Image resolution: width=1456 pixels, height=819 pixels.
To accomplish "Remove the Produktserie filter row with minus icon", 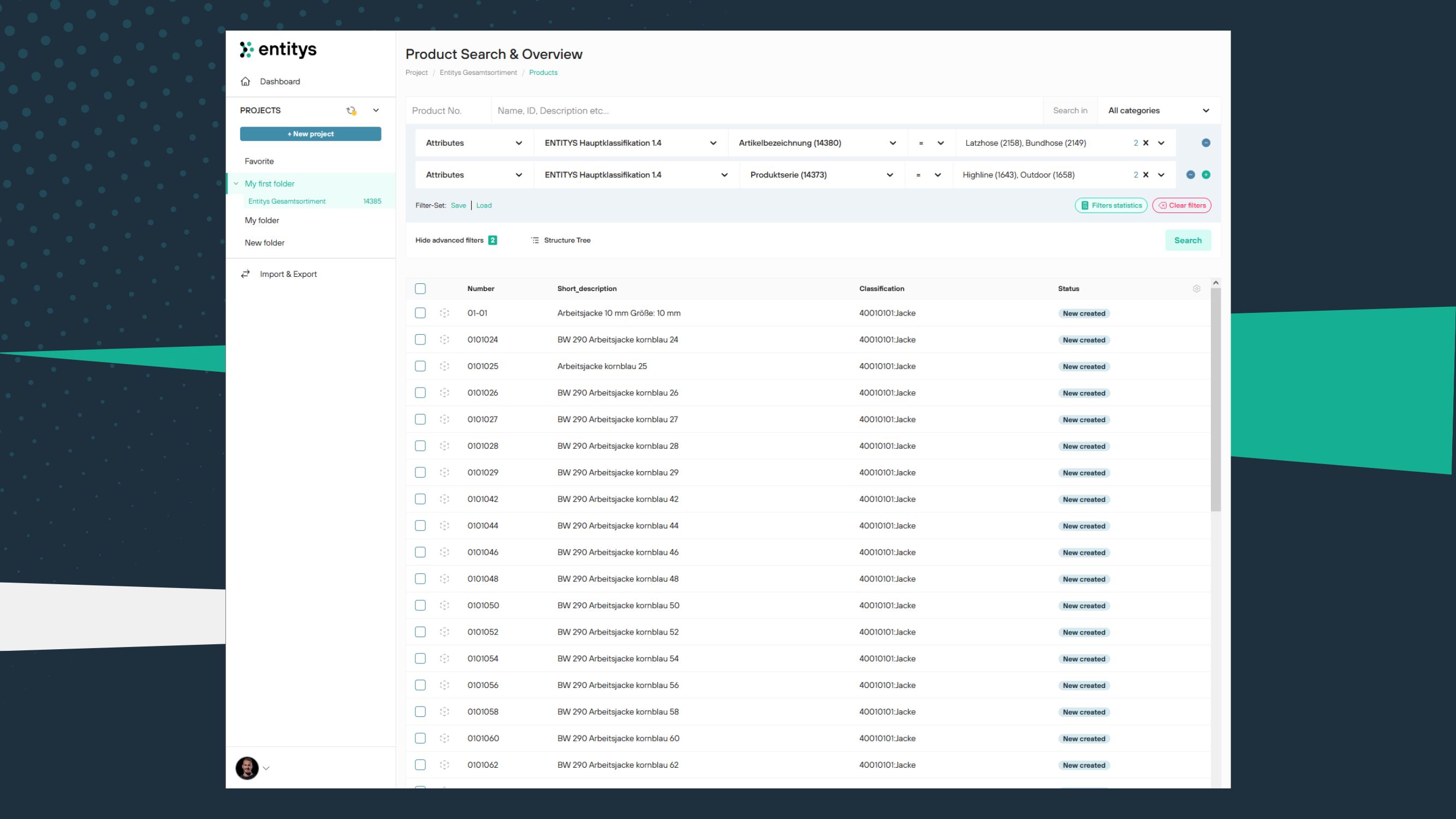I will point(1191,175).
